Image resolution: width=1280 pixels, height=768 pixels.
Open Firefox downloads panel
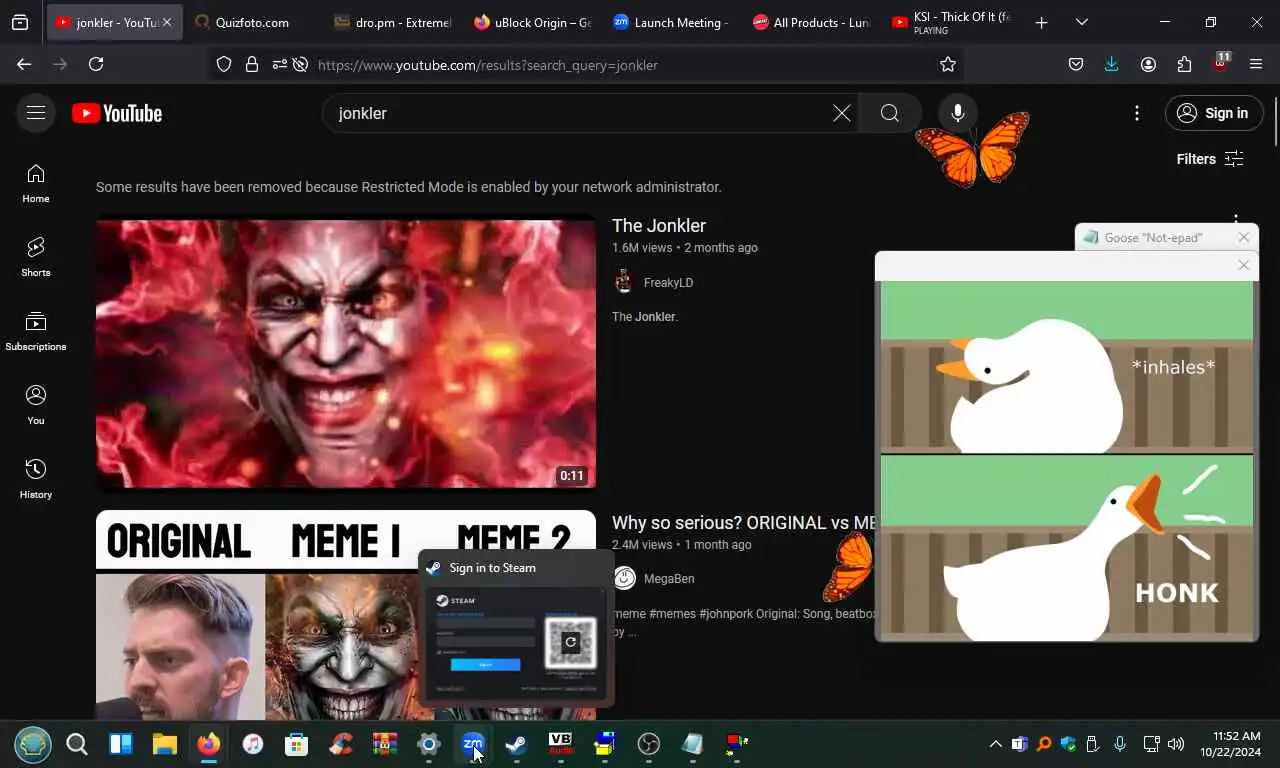pyautogui.click(x=1111, y=64)
